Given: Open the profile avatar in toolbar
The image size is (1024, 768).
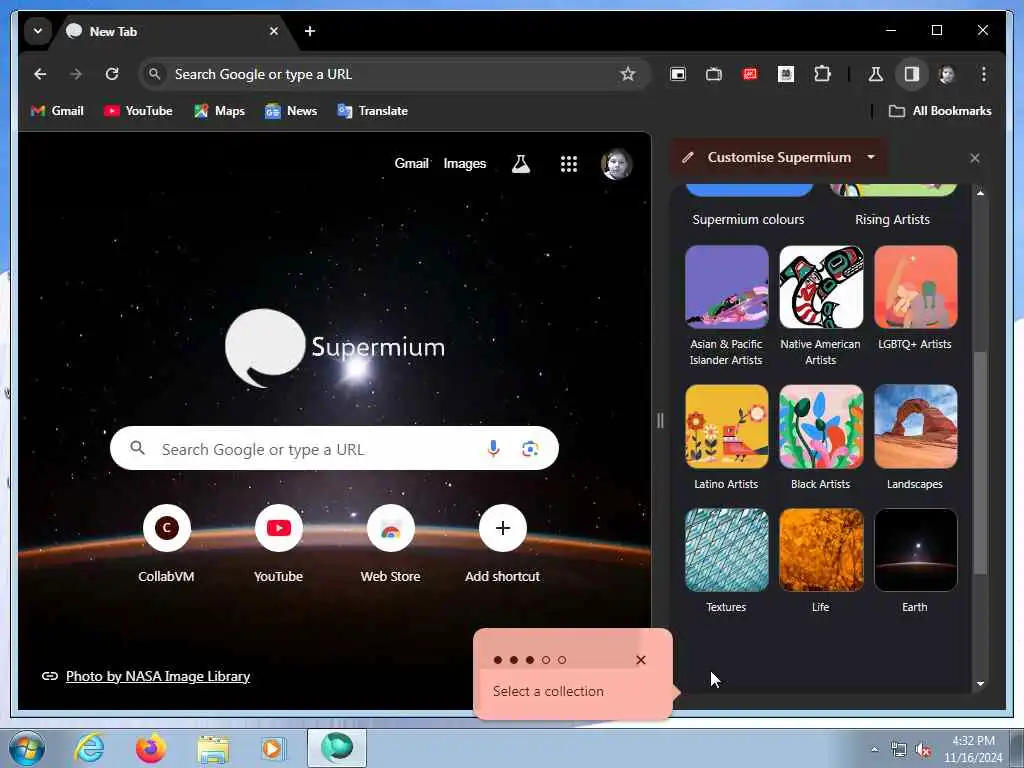Looking at the screenshot, I should coord(947,74).
